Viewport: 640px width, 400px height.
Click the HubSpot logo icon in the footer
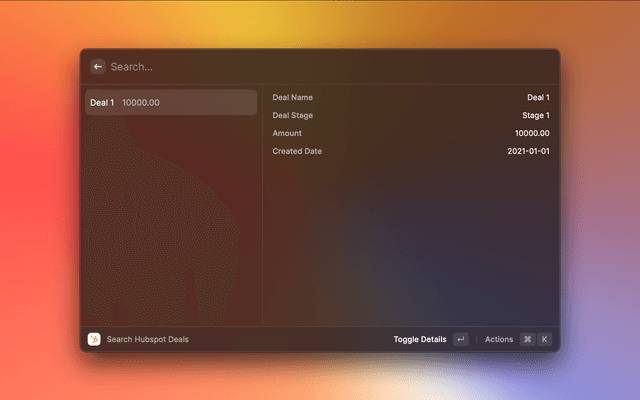click(94, 339)
